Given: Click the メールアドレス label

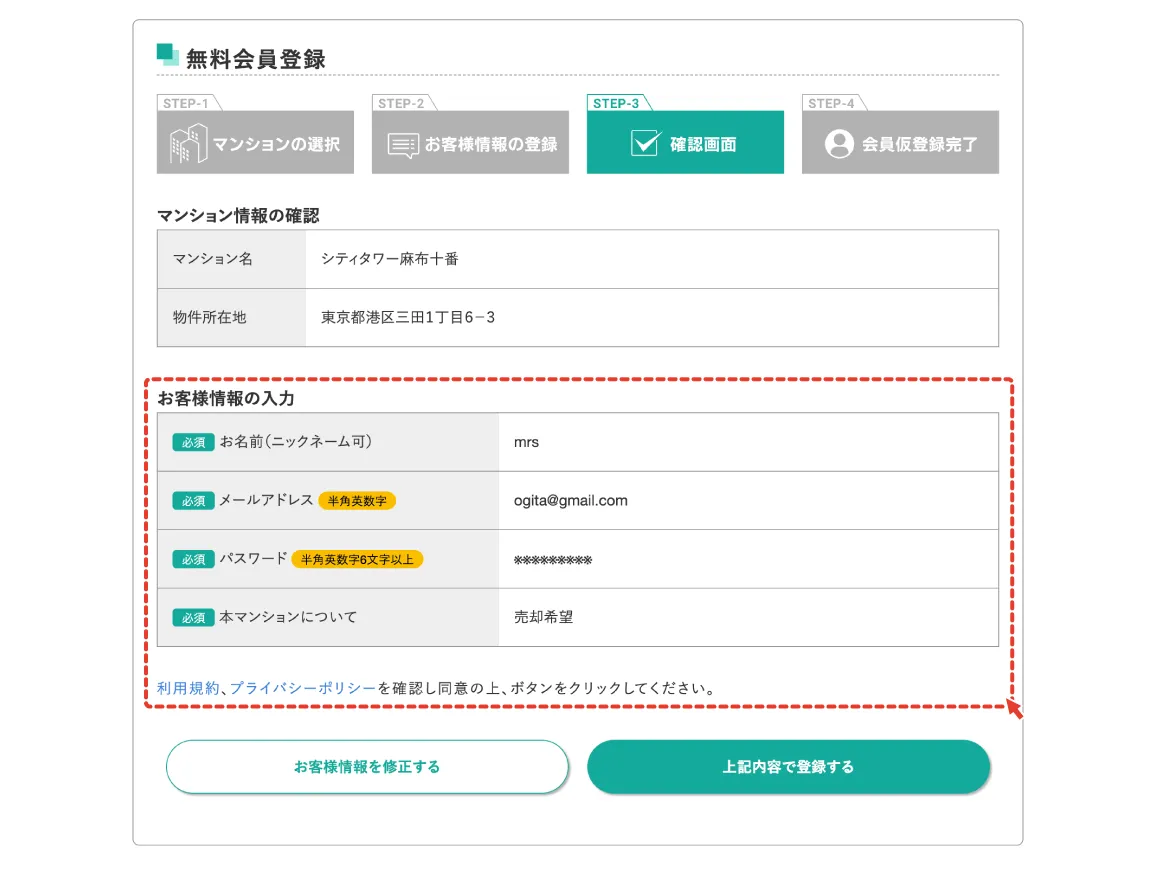Looking at the screenshot, I should point(266,500).
